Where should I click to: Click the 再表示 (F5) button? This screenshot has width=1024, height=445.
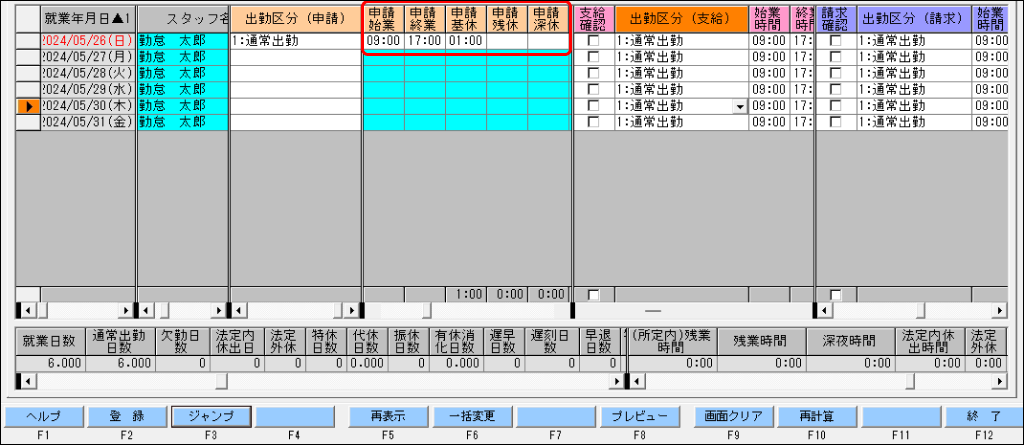point(389,416)
